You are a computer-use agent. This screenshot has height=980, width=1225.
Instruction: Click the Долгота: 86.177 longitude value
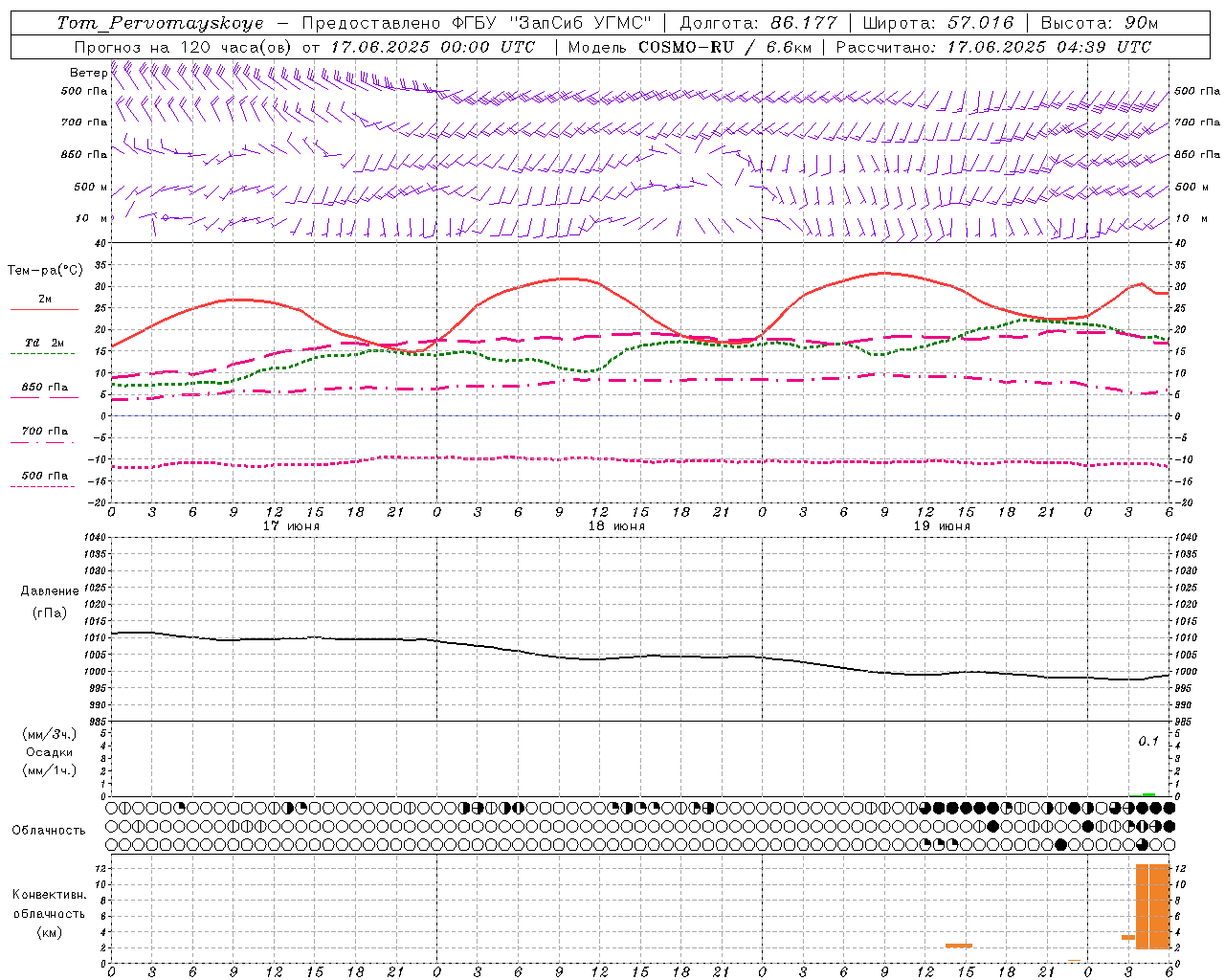[x=758, y=23]
